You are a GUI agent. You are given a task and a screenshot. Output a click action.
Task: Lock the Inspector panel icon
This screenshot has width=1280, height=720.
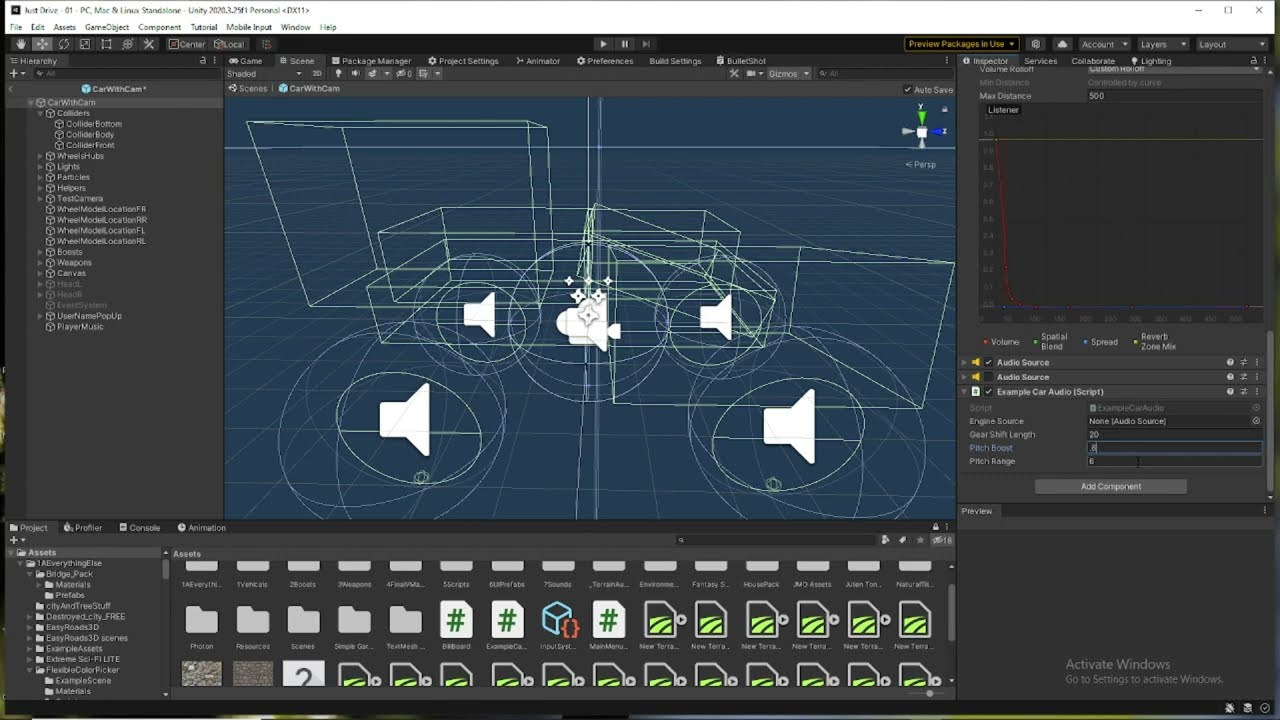coord(1255,61)
